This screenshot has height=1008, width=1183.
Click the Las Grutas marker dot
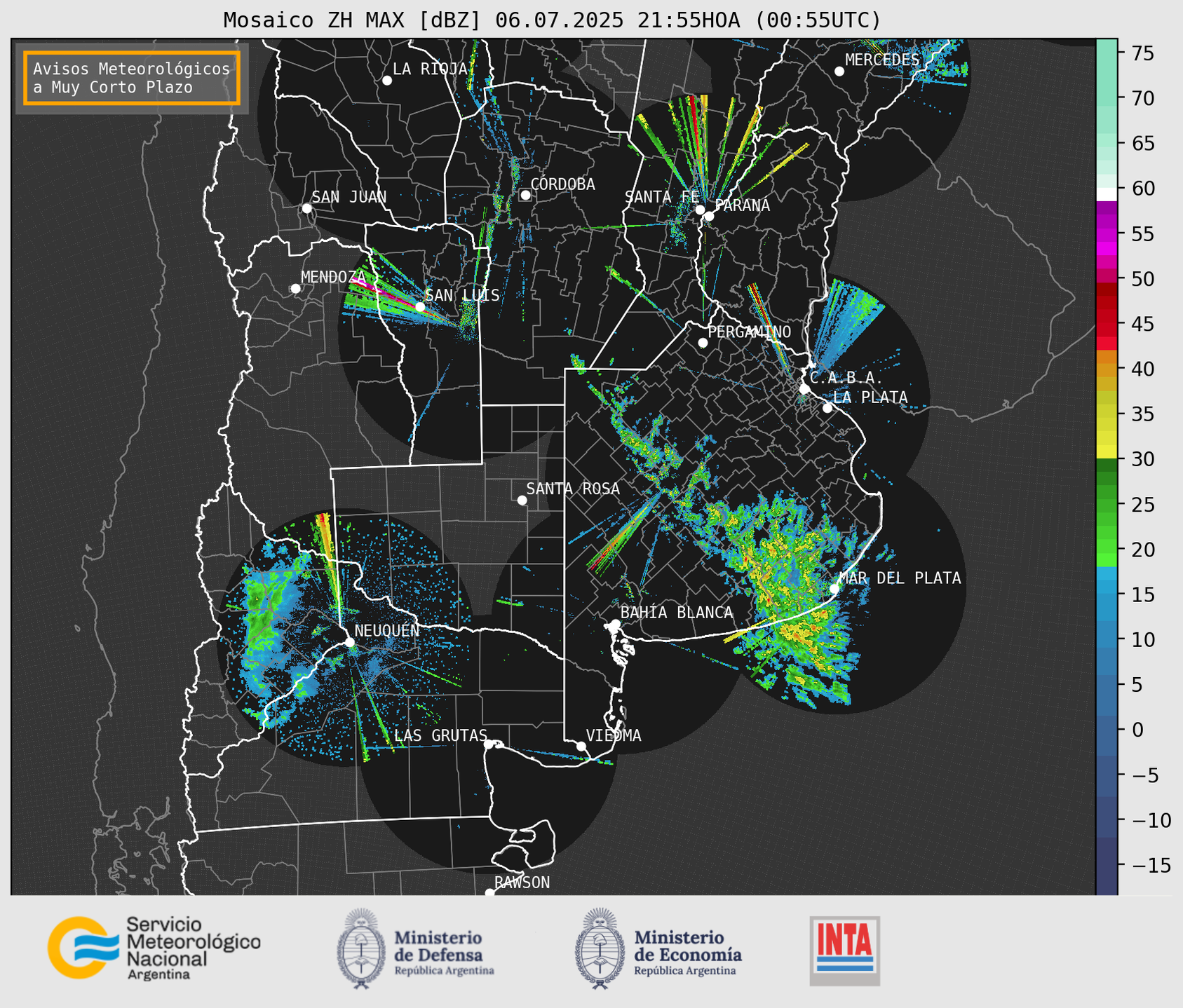pyautogui.click(x=489, y=744)
